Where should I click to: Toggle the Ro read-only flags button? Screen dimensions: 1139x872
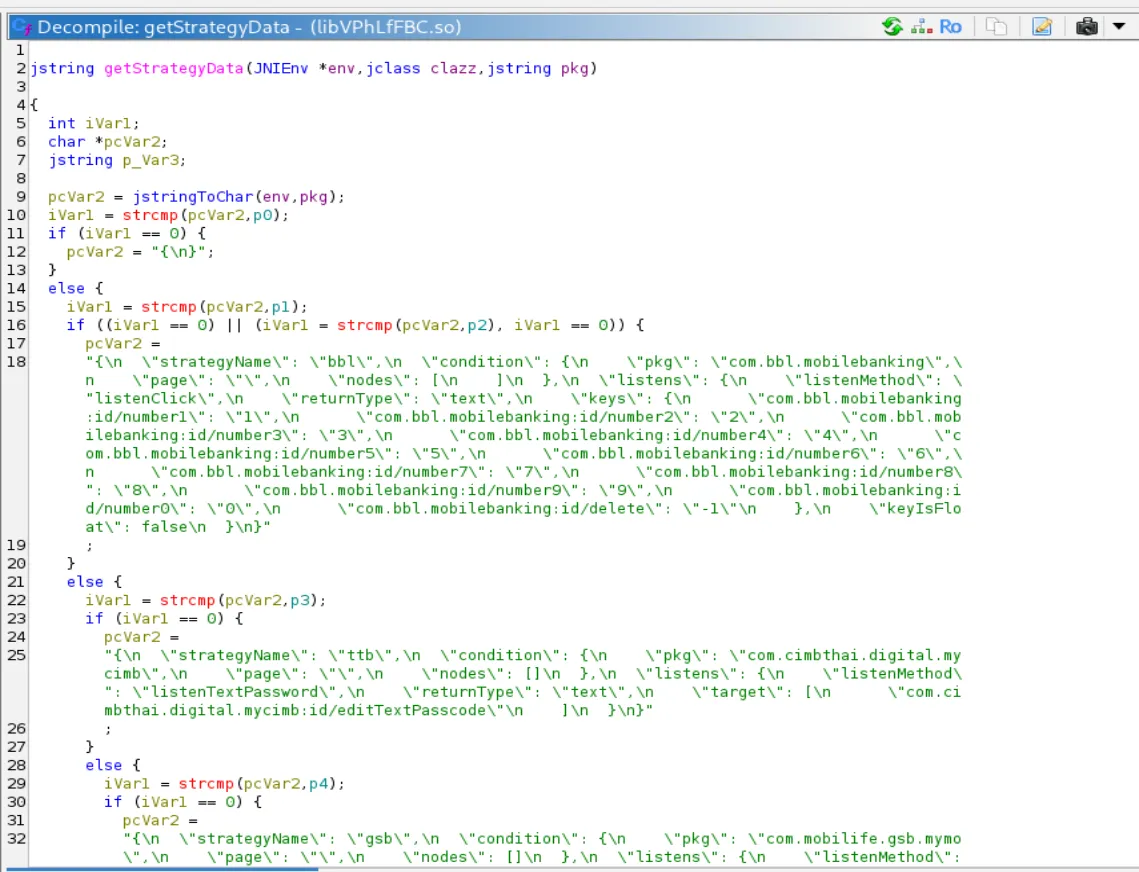coord(950,27)
